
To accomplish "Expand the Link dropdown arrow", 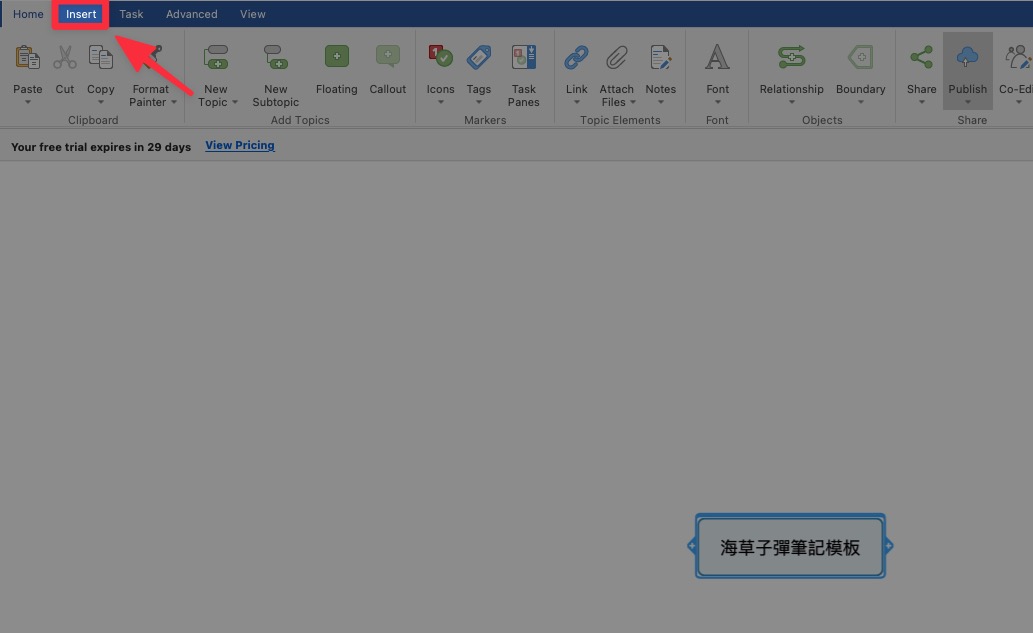I will 576,102.
